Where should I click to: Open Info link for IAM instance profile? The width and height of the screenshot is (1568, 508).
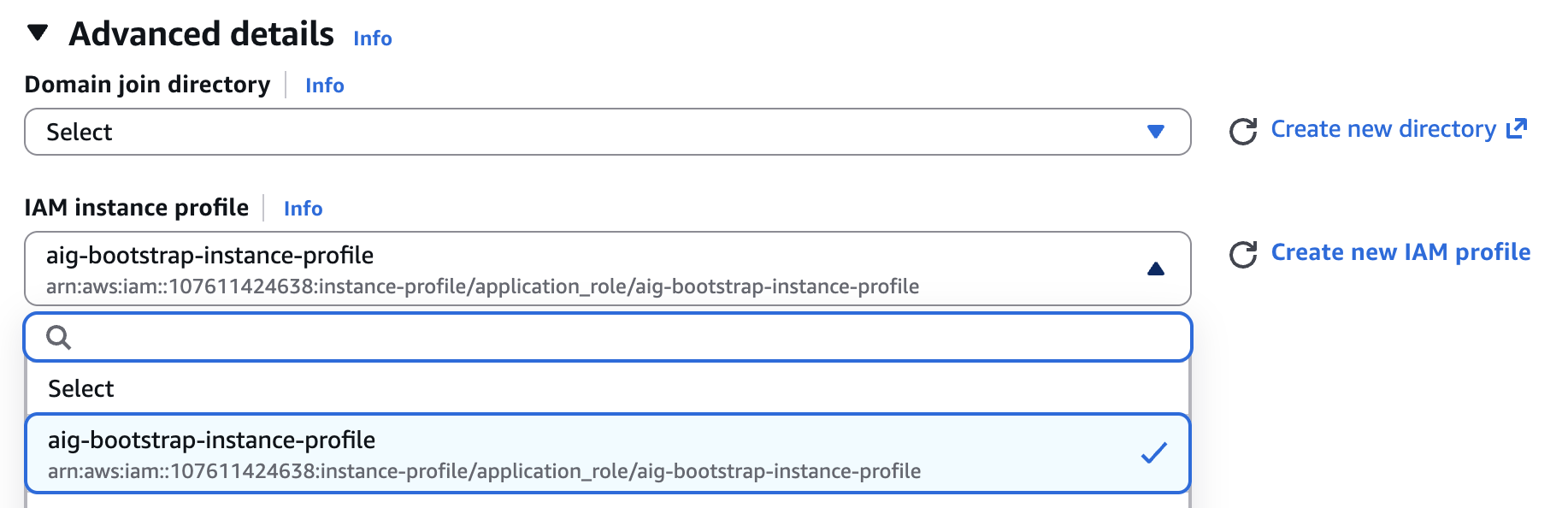click(x=304, y=209)
